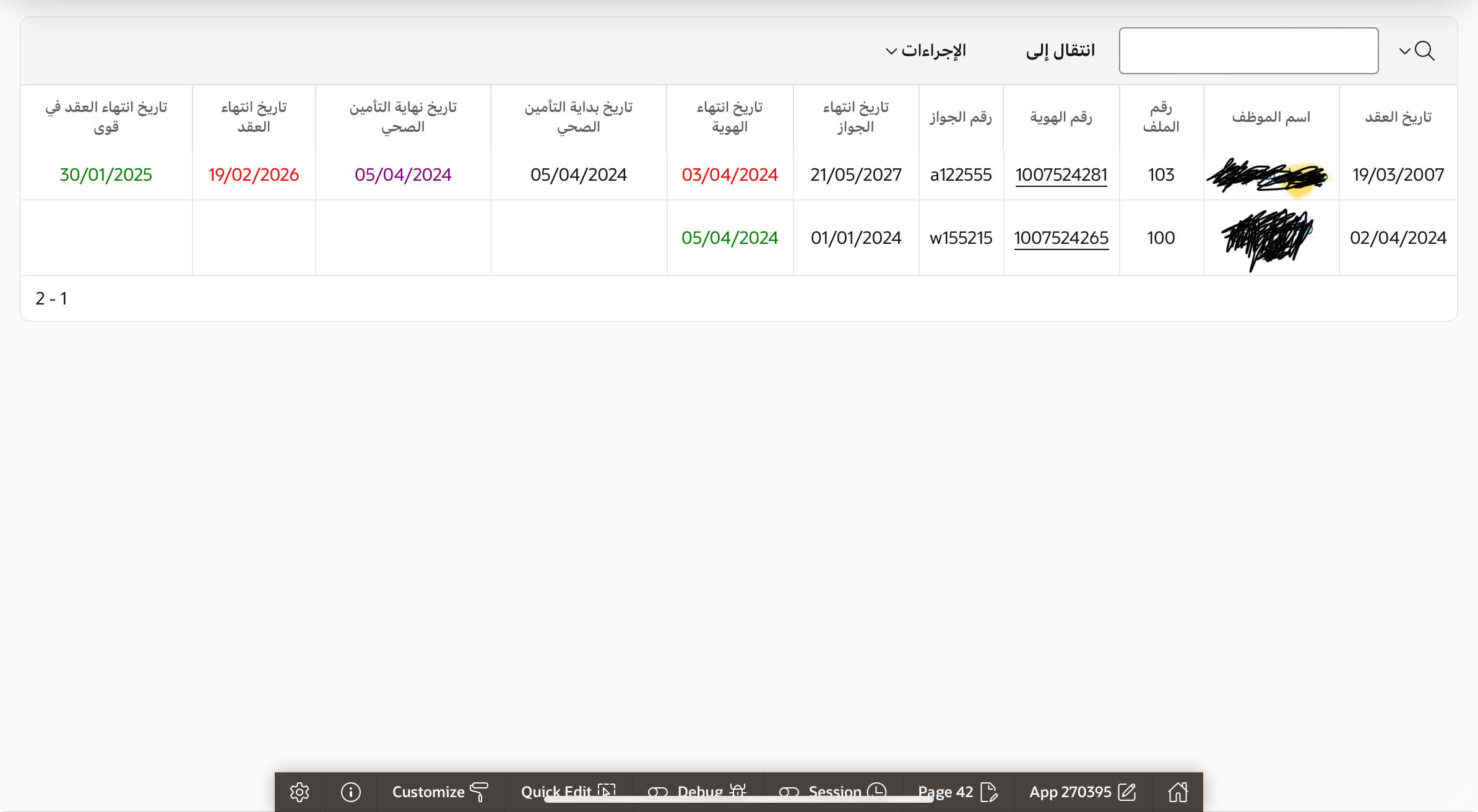Open the الإجراءات actions menu
This screenshot has width=1478, height=812.
point(926,51)
